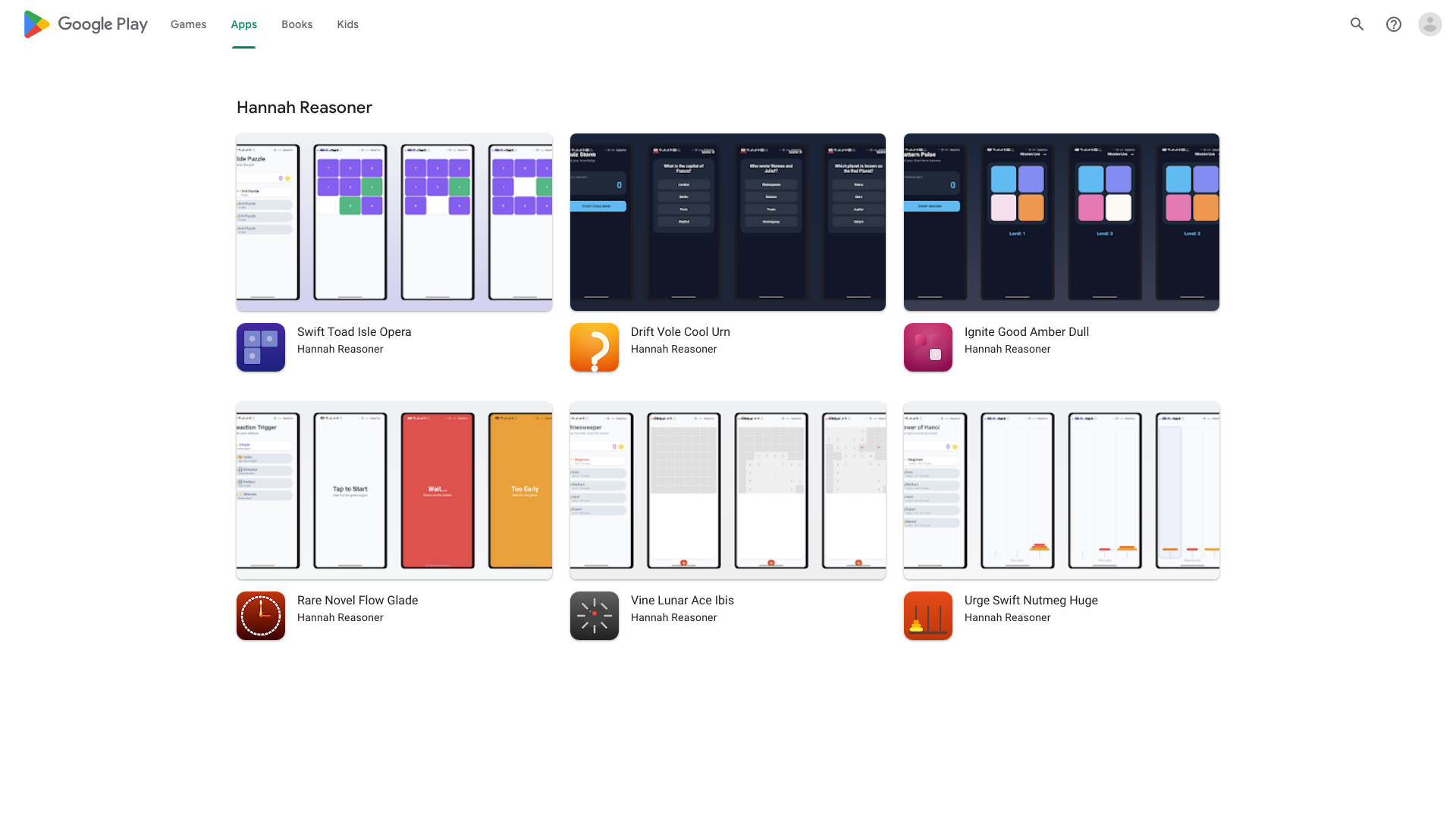This screenshot has width=1456, height=819.
Task: Click the Google Play logo
Action: [86, 24]
